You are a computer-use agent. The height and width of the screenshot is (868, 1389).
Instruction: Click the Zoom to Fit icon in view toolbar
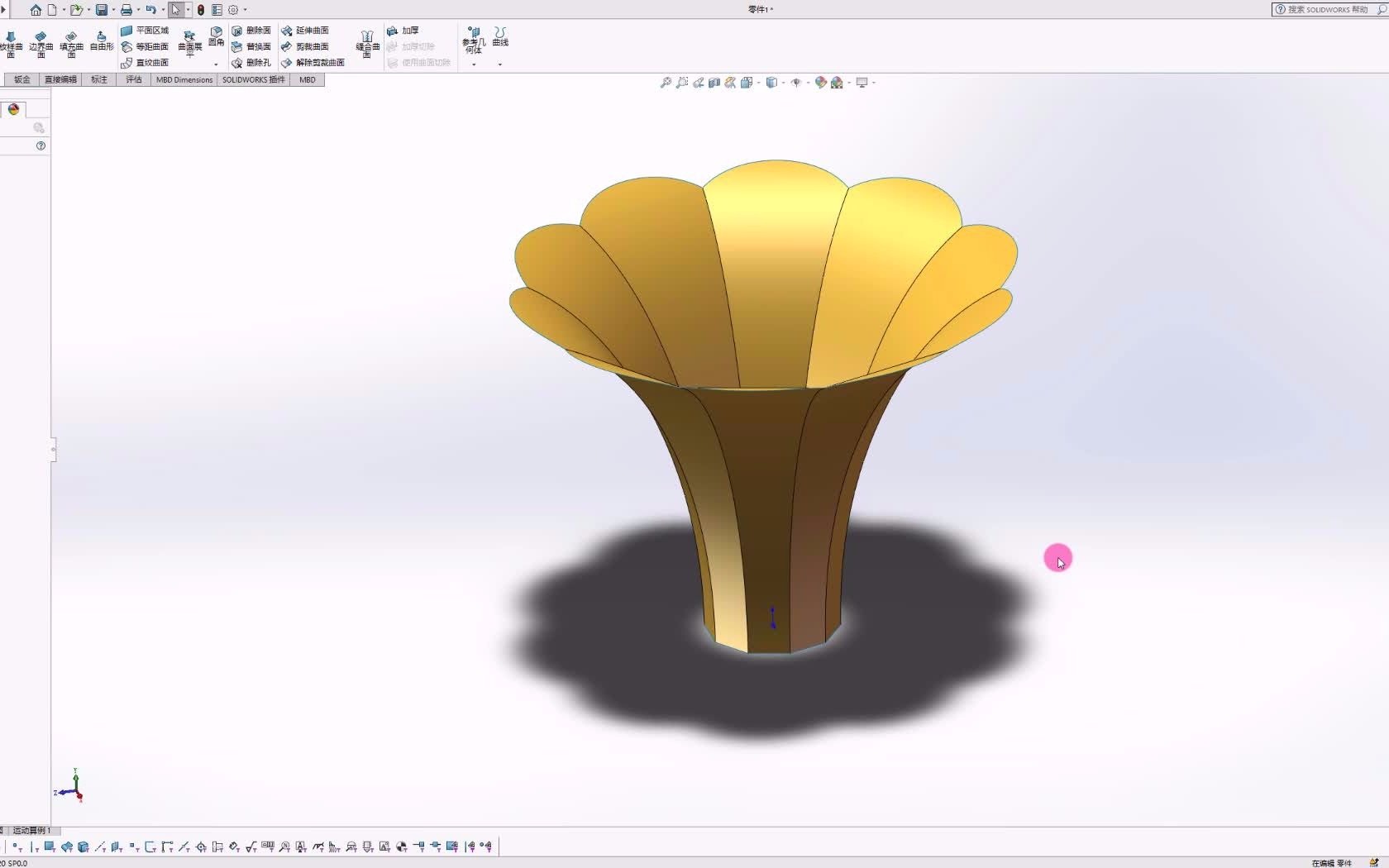tap(666, 83)
